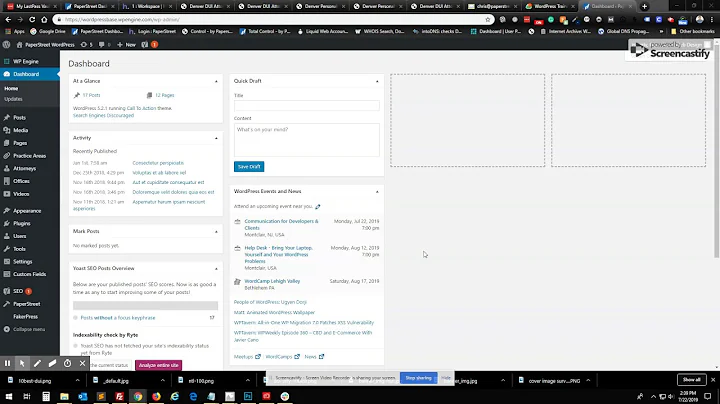Open pending updates icon in admin bar
The width and height of the screenshot is (720, 404).
(x=86, y=45)
